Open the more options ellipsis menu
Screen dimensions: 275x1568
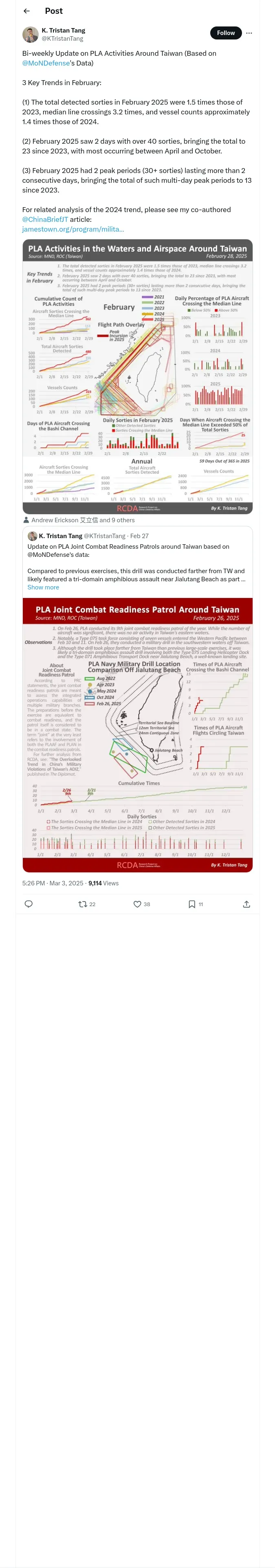(x=249, y=33)
